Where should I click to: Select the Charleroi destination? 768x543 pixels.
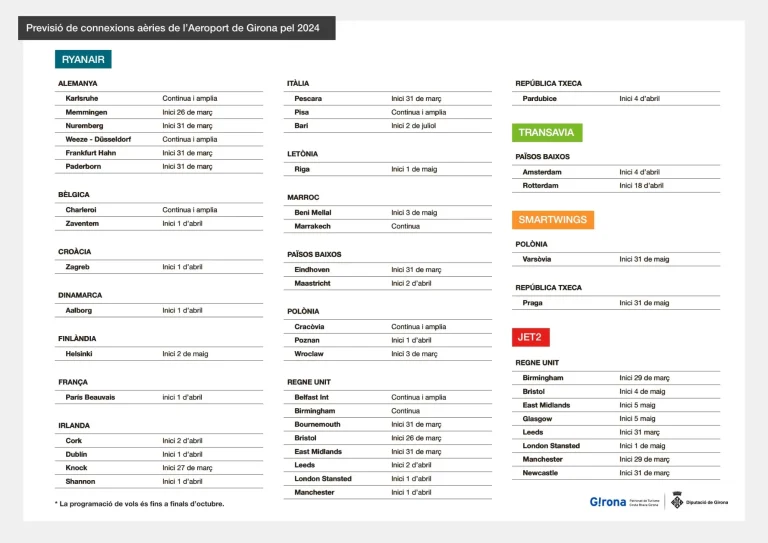tap(81, 210)
